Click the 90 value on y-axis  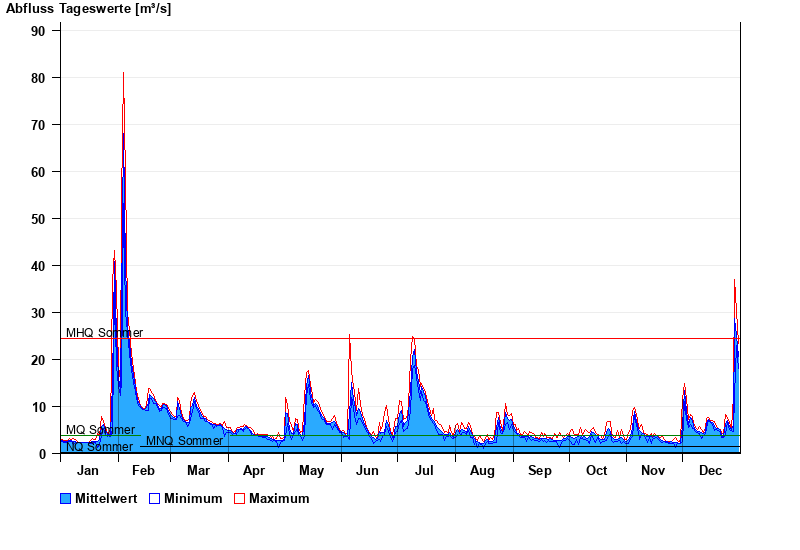click(x=38, y=31)
